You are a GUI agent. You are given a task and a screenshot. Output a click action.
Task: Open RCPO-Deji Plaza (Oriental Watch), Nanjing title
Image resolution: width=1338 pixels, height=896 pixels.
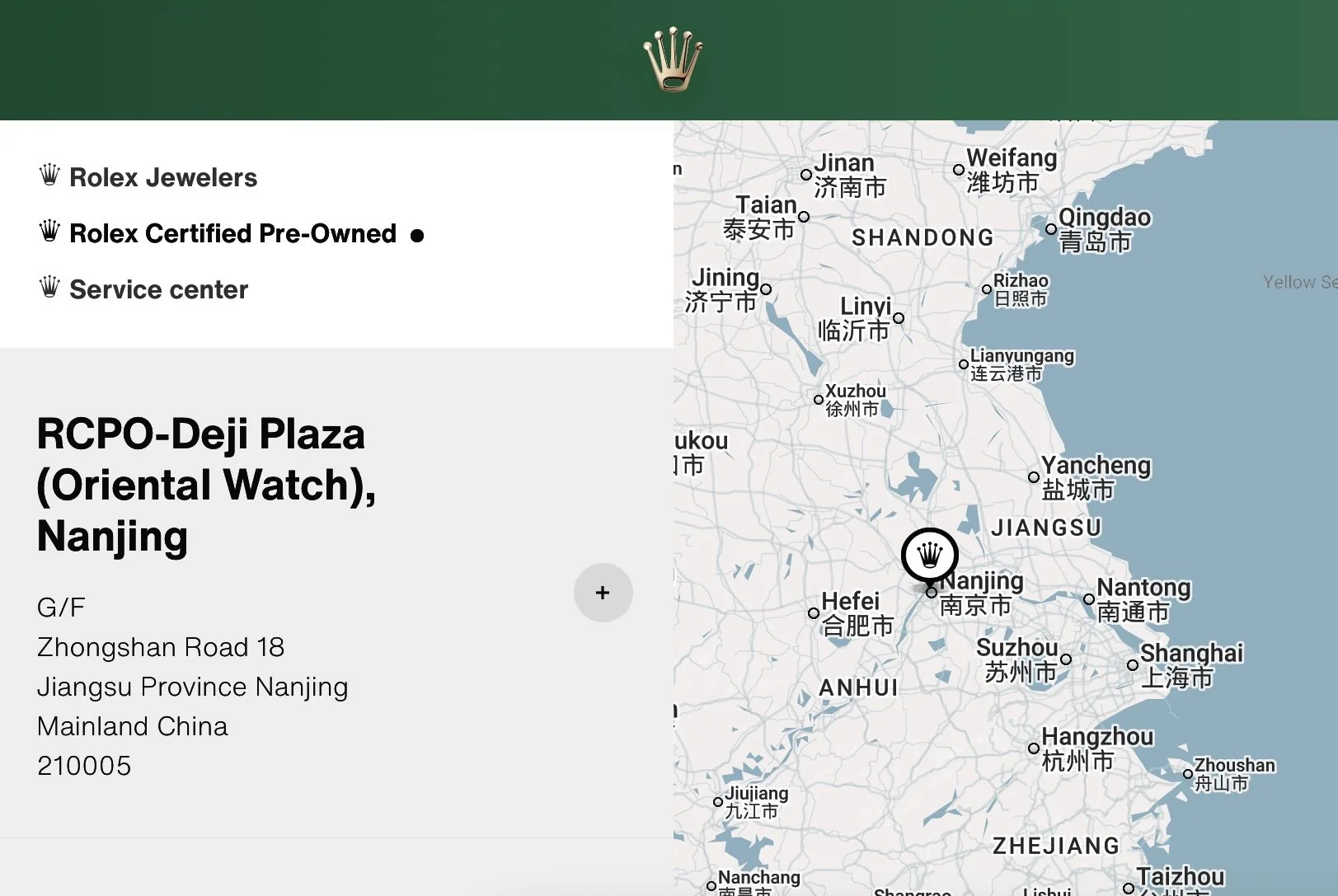tap(206, 485)
